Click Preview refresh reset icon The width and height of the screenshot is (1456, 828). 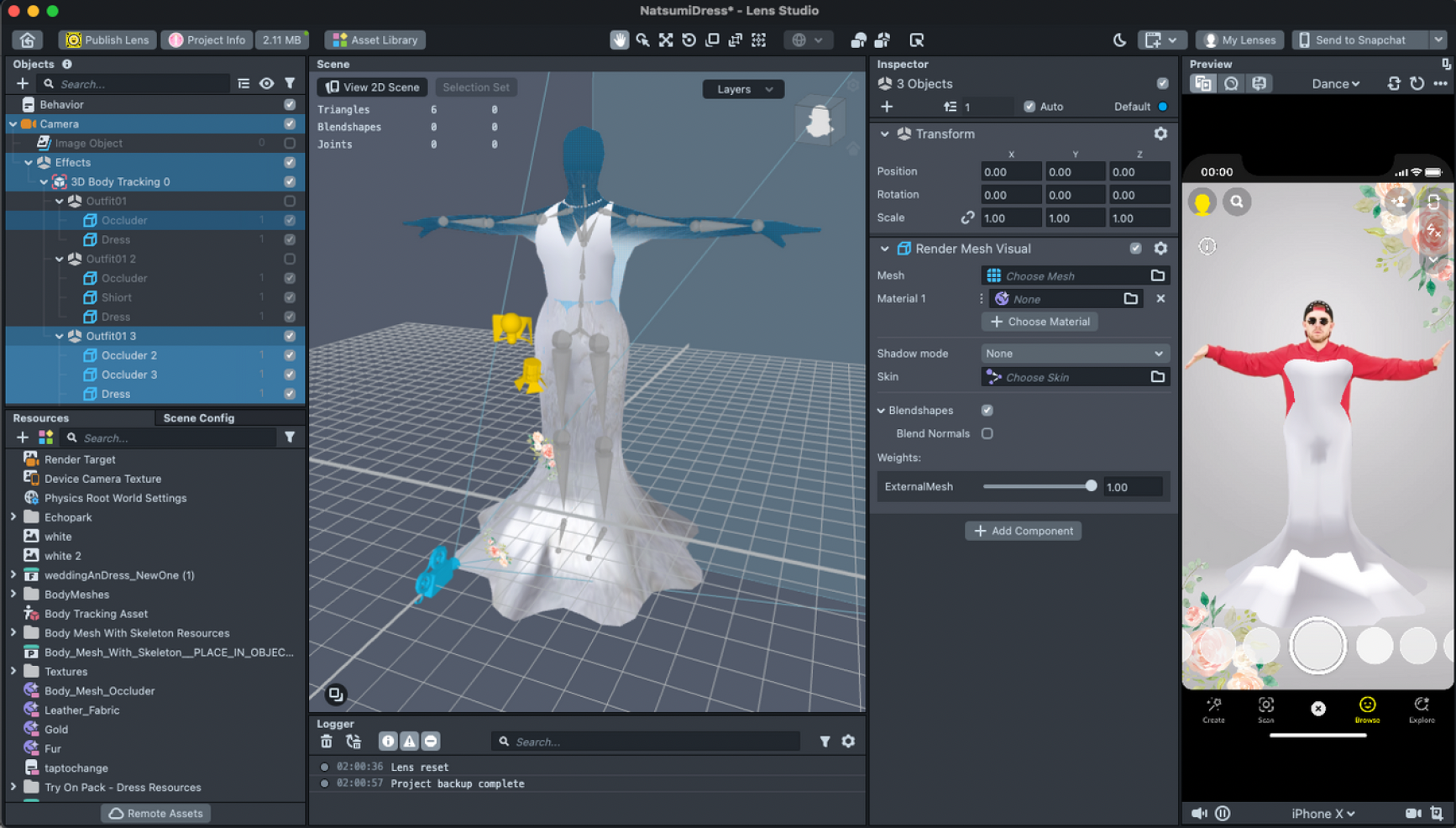(x=1417, y=83)
